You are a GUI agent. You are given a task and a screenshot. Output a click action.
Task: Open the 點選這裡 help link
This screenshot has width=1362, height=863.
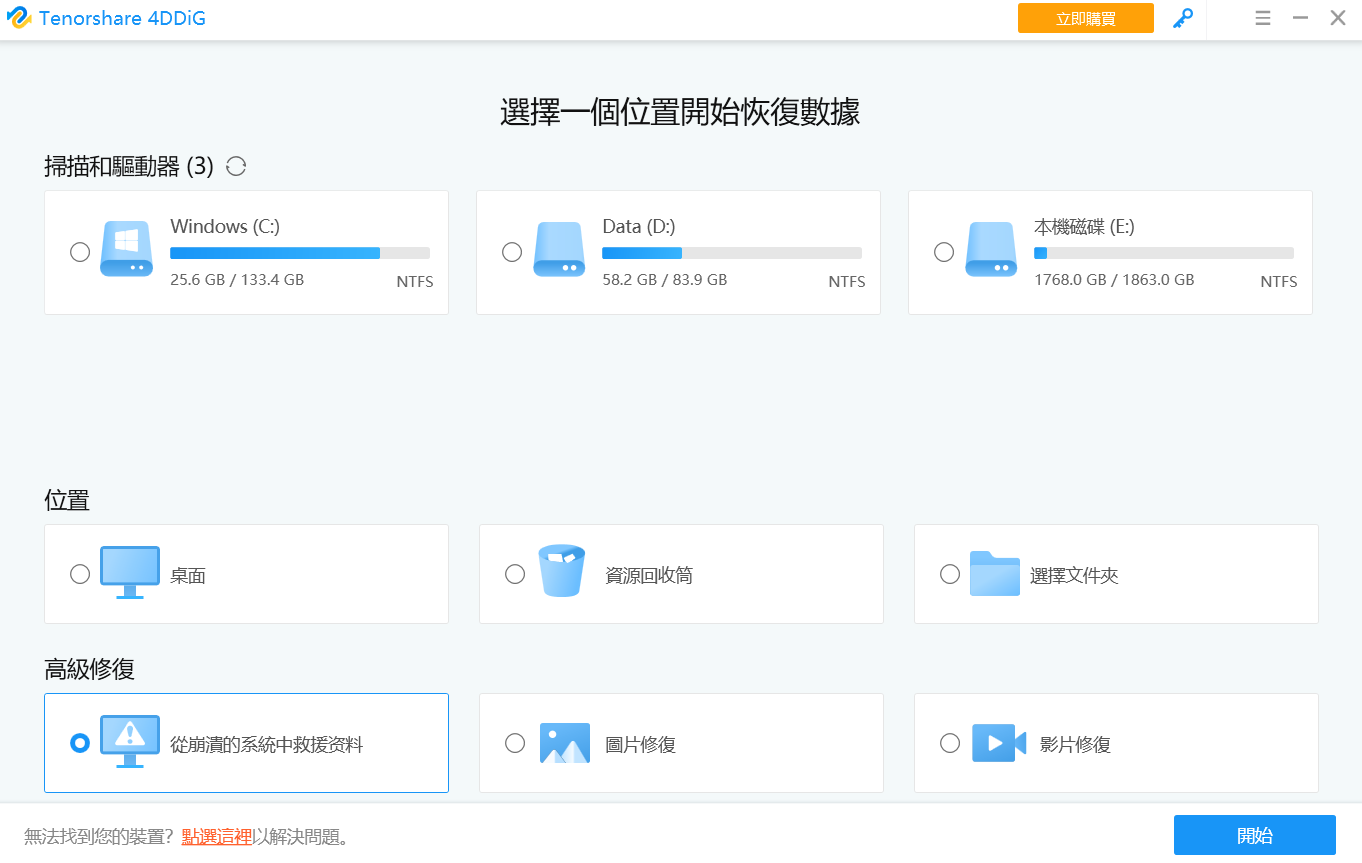pos(217,837)
